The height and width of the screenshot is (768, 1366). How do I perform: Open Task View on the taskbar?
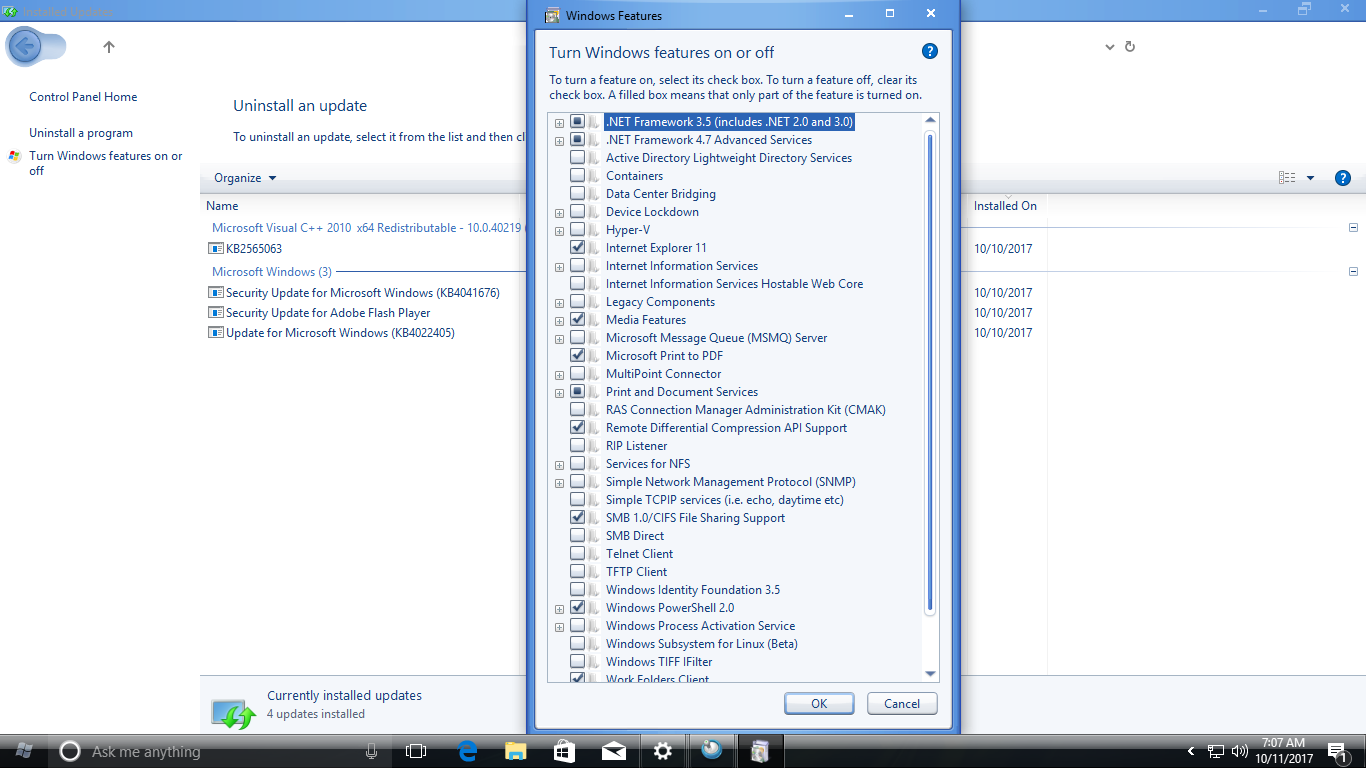(x=416, y=751)
